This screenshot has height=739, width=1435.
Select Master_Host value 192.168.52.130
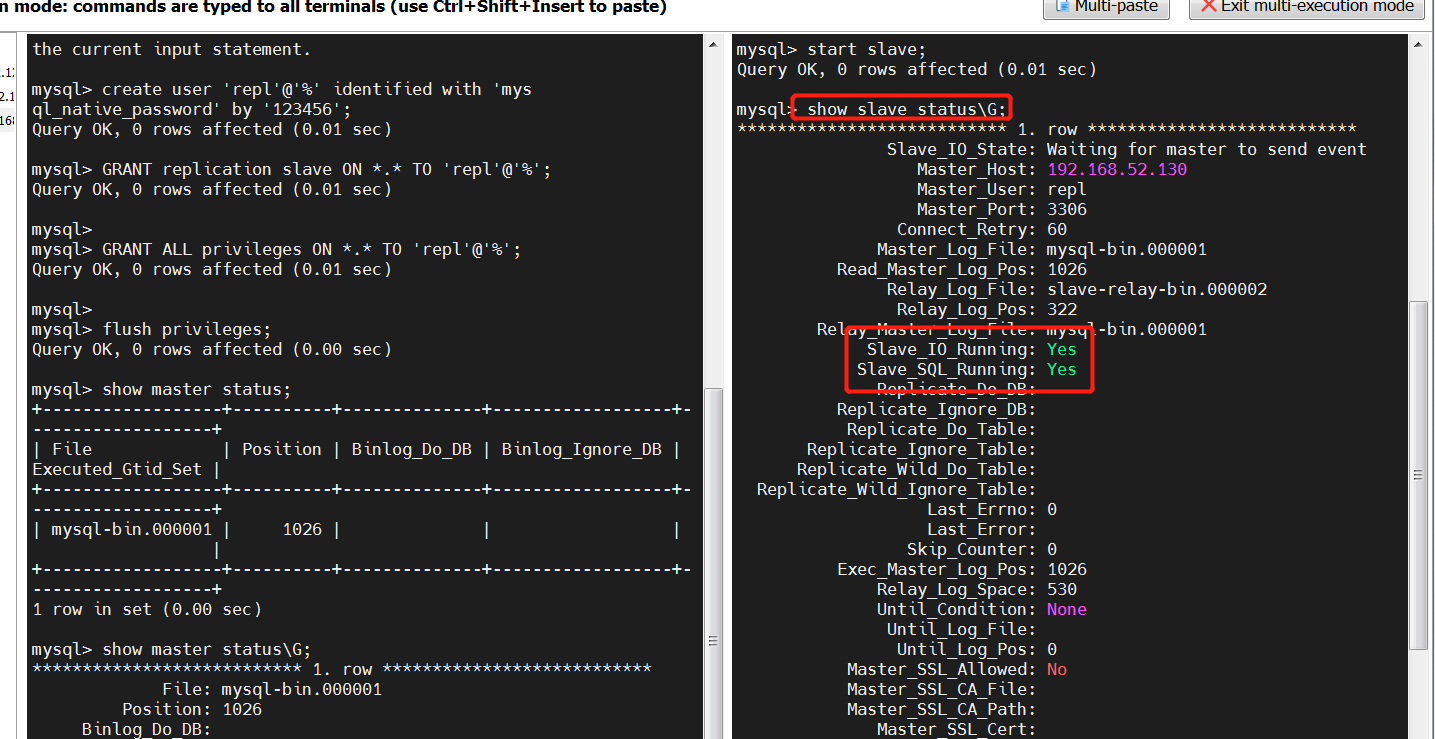[x=1116, y=169]
